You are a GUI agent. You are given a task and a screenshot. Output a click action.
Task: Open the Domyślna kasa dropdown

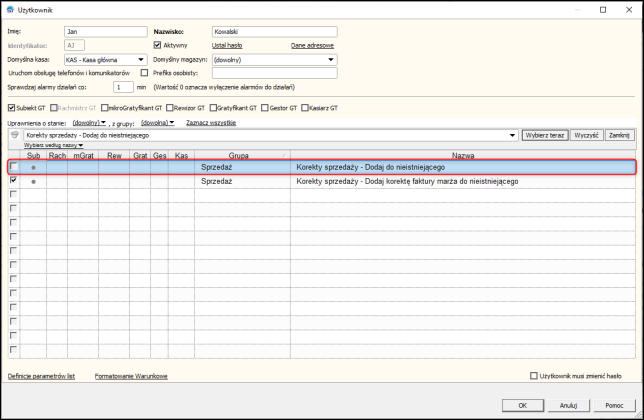click(x=141, y=60)
